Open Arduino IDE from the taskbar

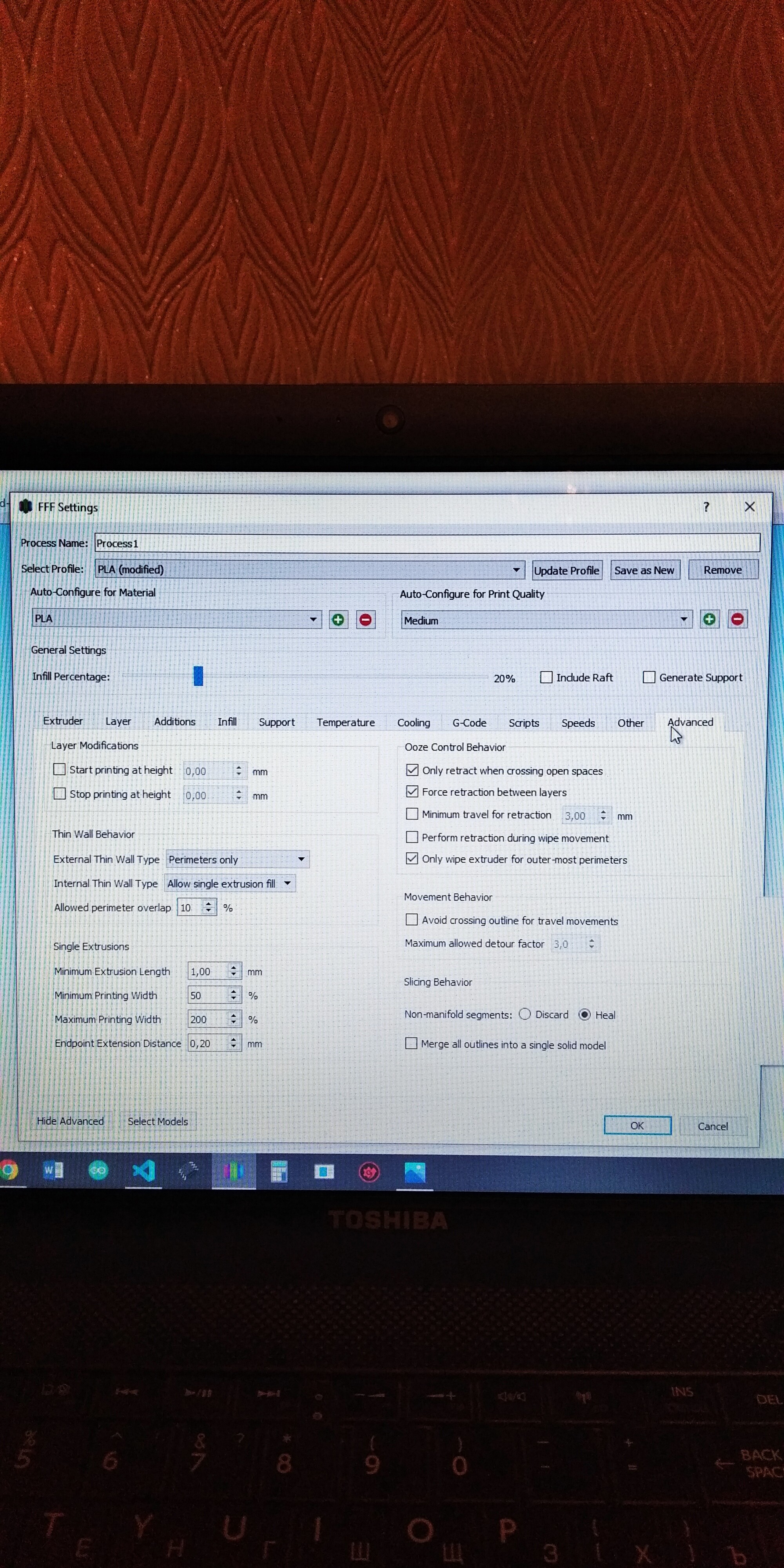(x=98, y=1170)
